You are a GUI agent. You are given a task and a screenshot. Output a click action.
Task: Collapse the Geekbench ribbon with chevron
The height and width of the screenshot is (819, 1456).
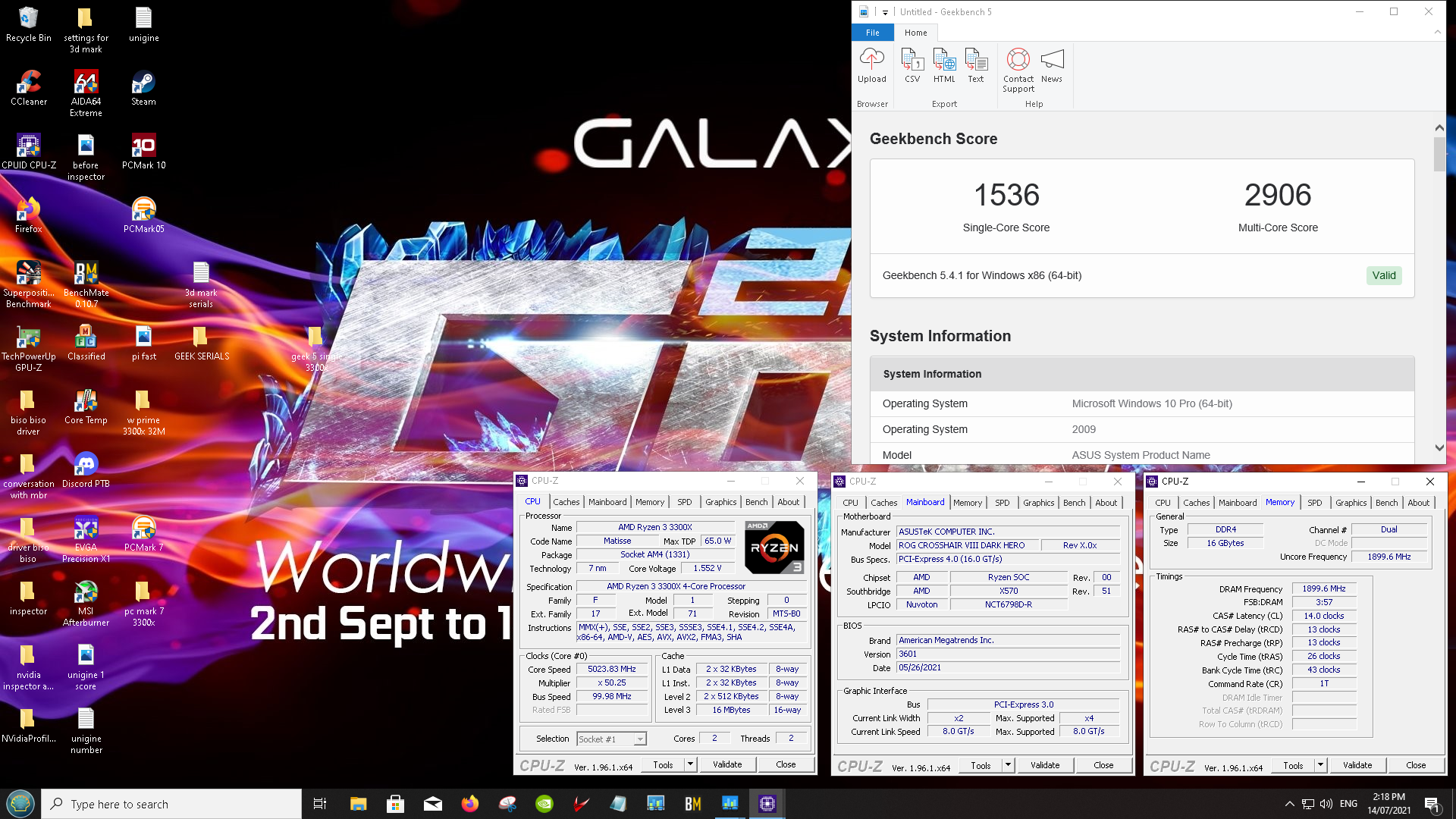click(x=1437, y=32)
